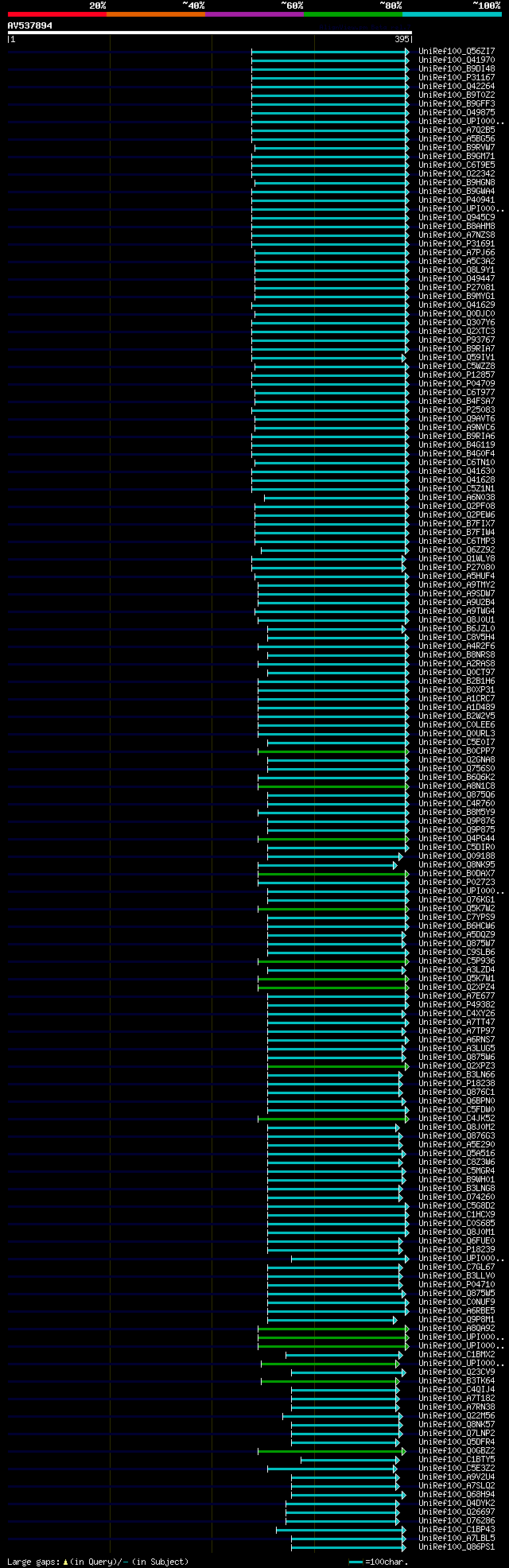The image size is (509, 1568).
Task: Open the UniRef100_Q8L9Y1 hit link
Action: 457,270
